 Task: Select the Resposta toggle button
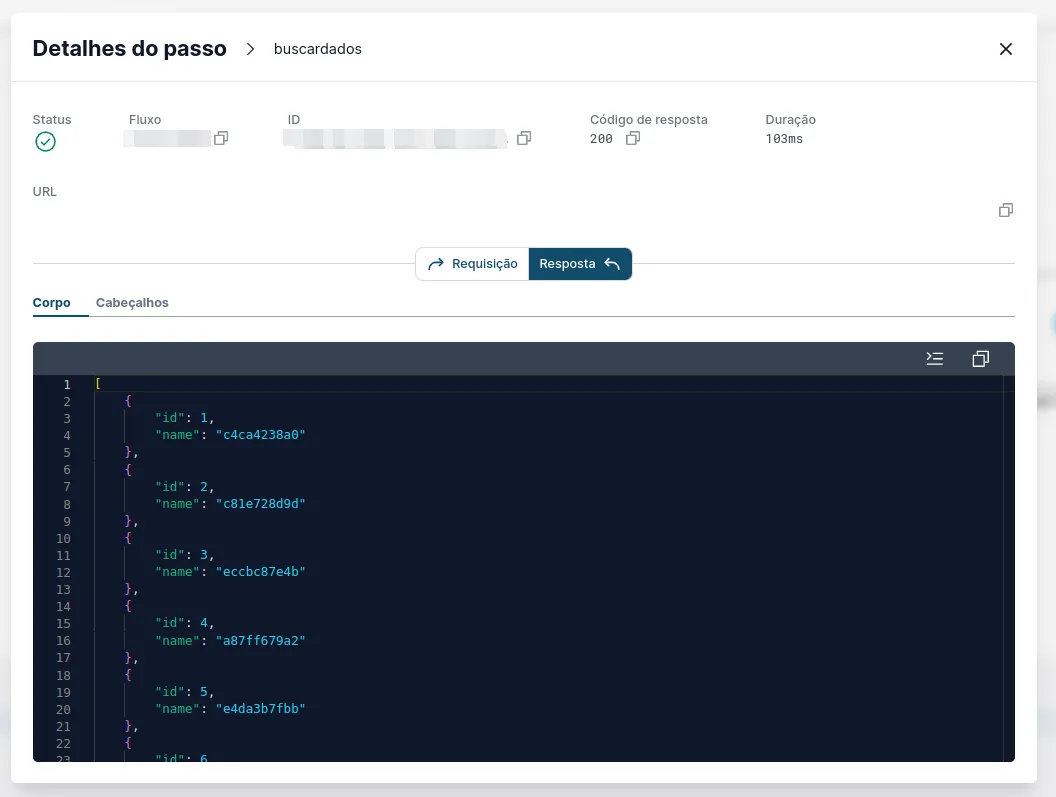coord(580,264)
